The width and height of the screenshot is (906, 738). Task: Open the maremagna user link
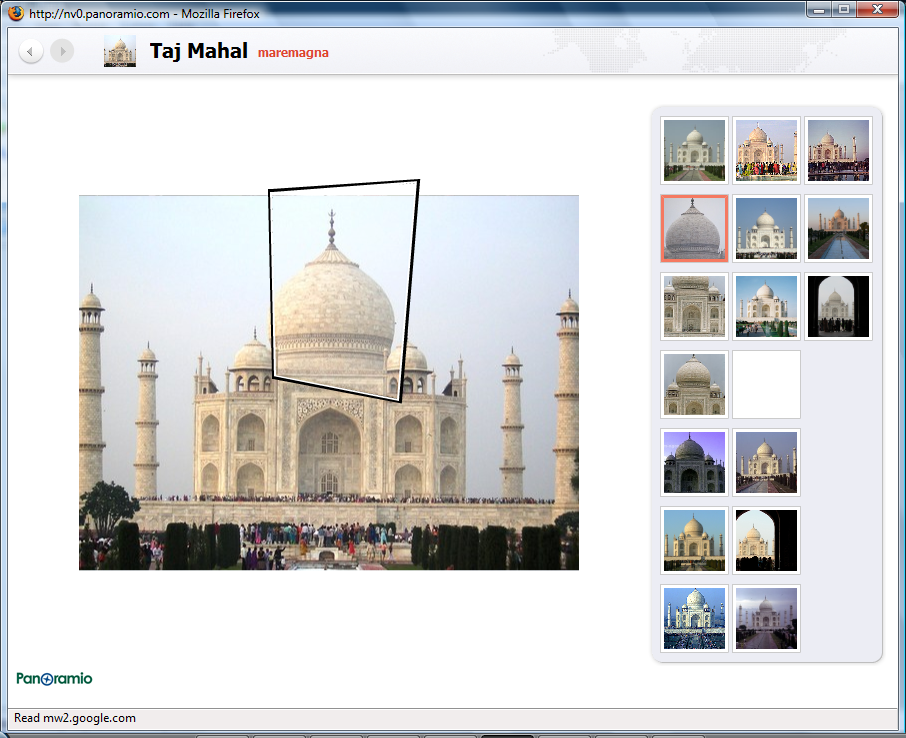(293, 53)
